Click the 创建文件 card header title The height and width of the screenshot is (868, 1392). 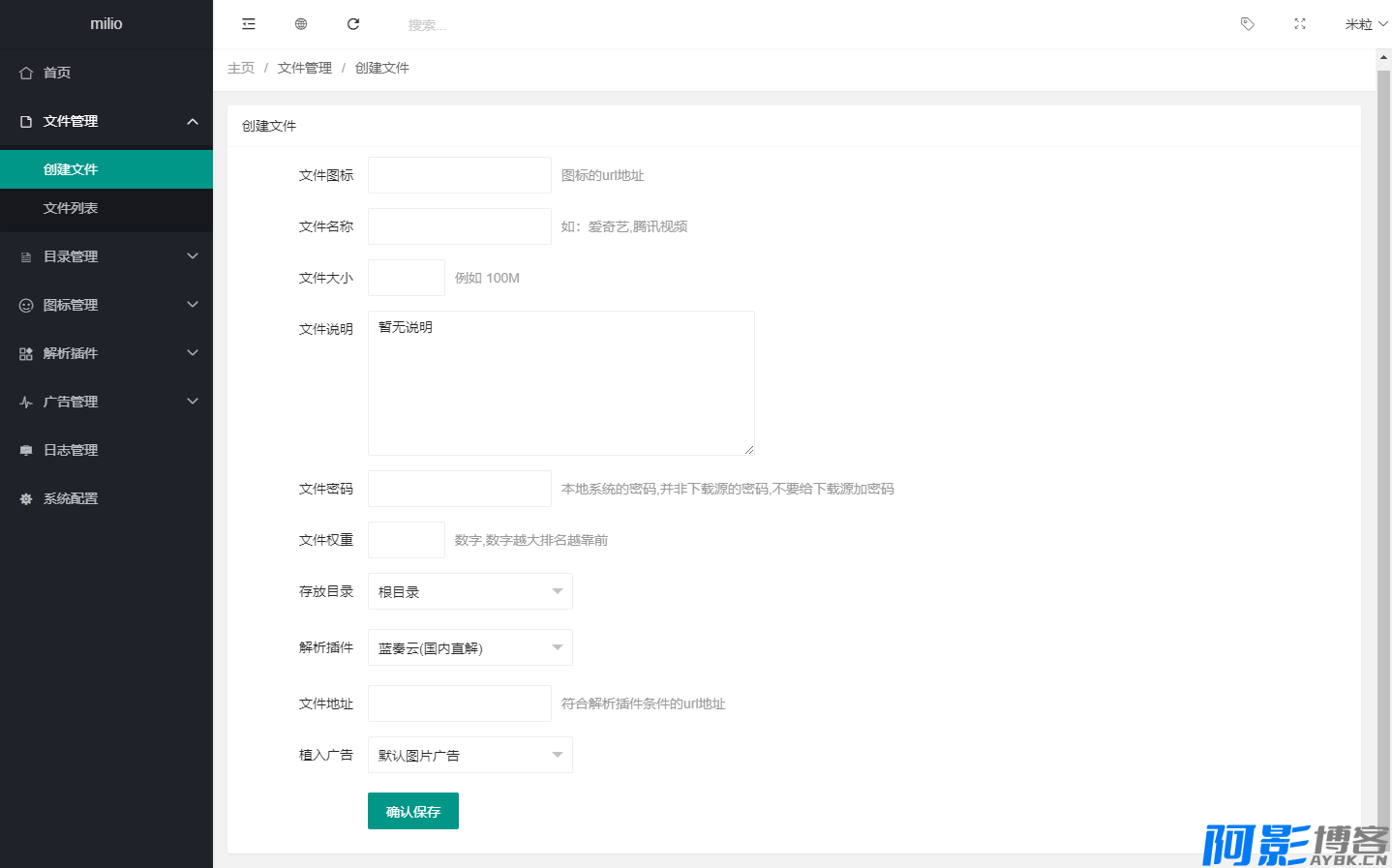pyautogui.click(x=269, y=126)
